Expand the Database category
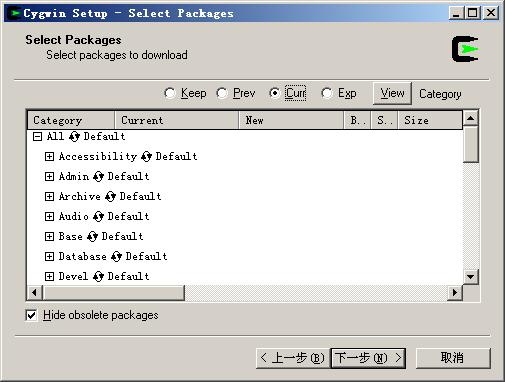505x382 pixels. [49, 256]
